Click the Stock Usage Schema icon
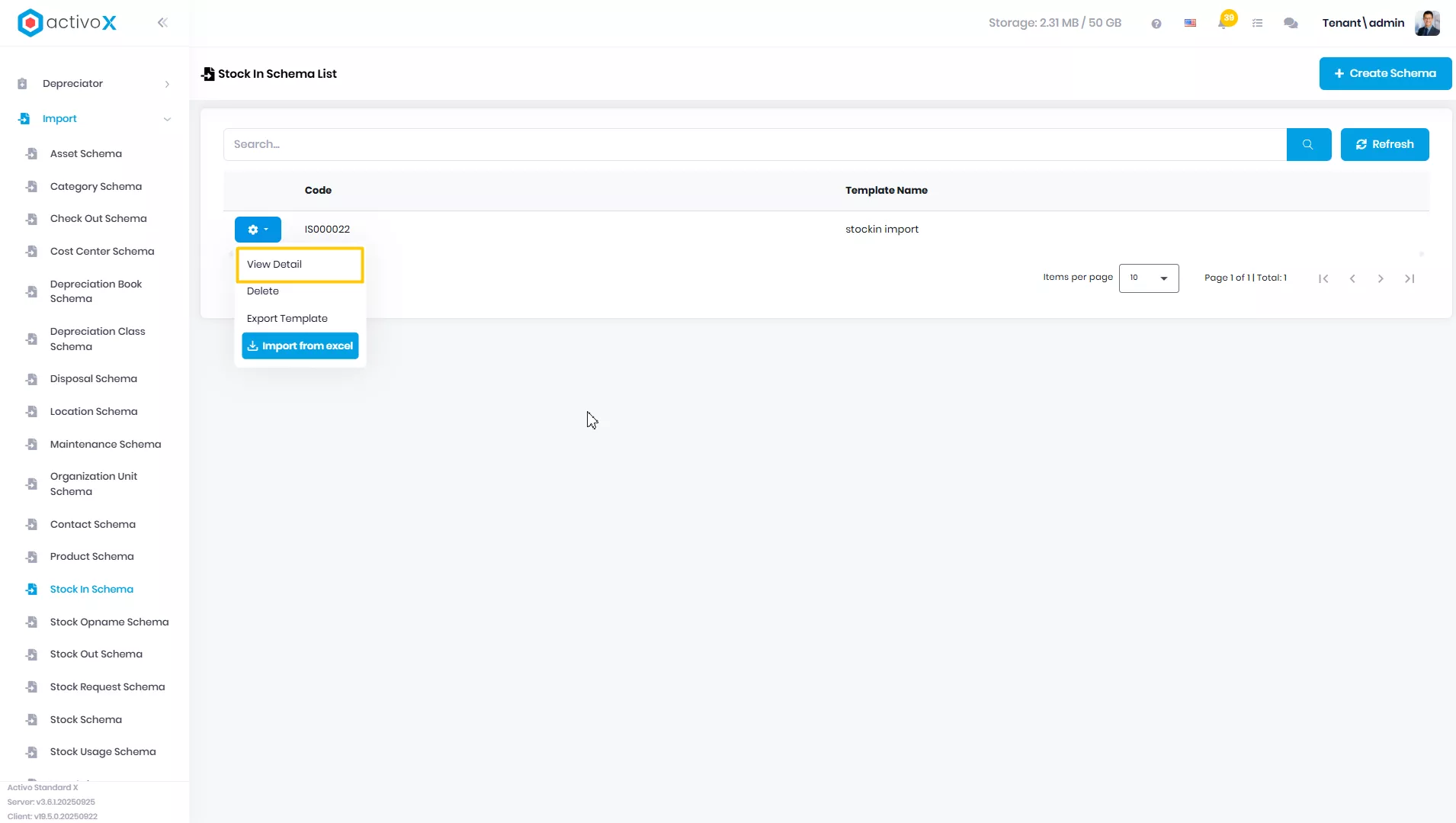The height and width of the screenshot is (823, 1456). click(x=31, y=752)
